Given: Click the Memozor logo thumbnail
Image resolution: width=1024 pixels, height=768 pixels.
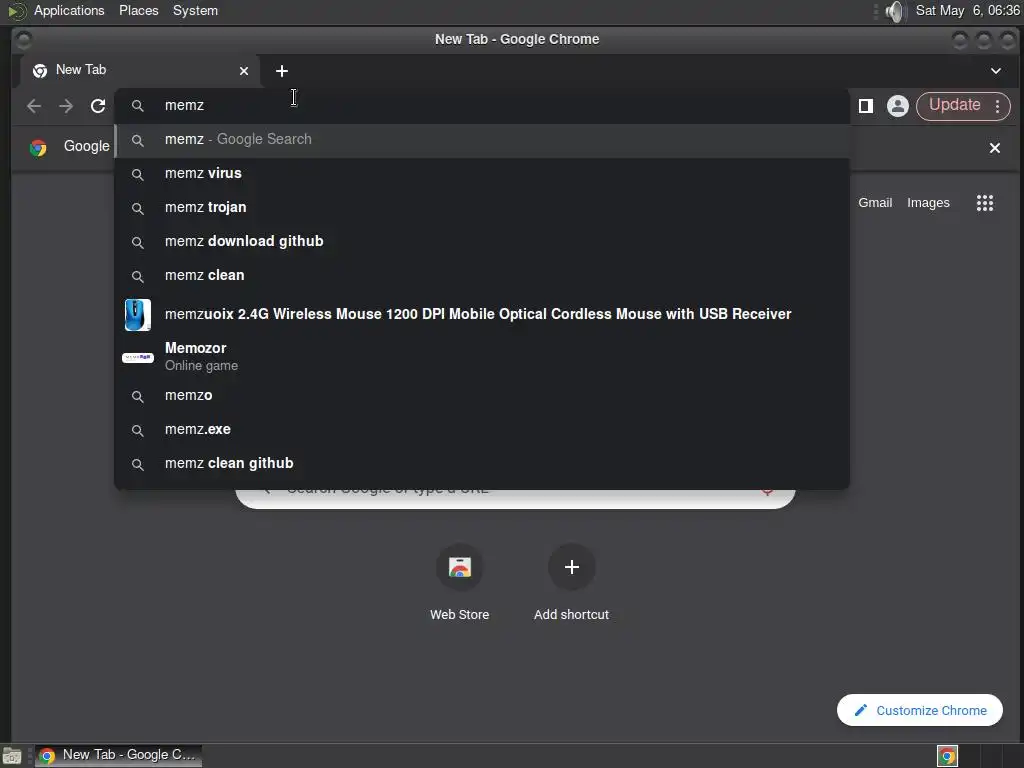Looking at the screenshot, I should pyautogui.click(x=138, y=357).
